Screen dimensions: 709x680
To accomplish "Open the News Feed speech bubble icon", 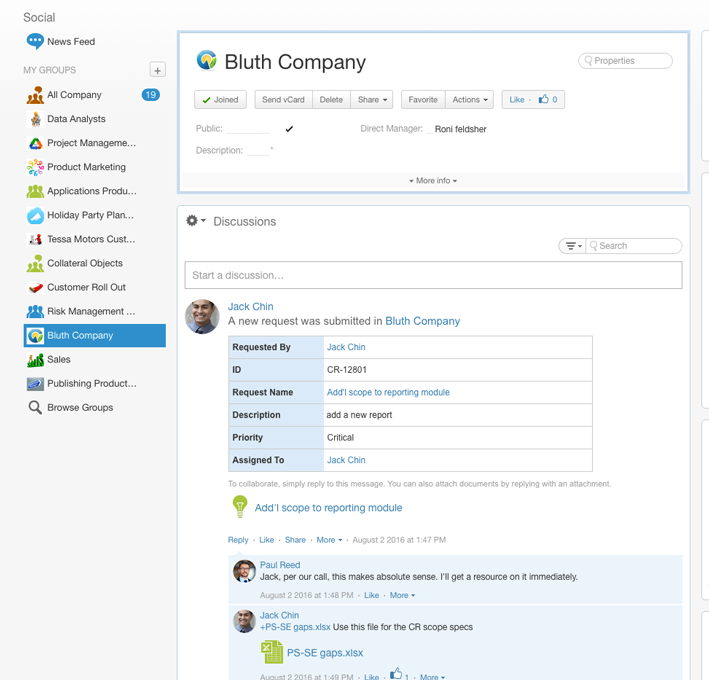I will 35,42.
